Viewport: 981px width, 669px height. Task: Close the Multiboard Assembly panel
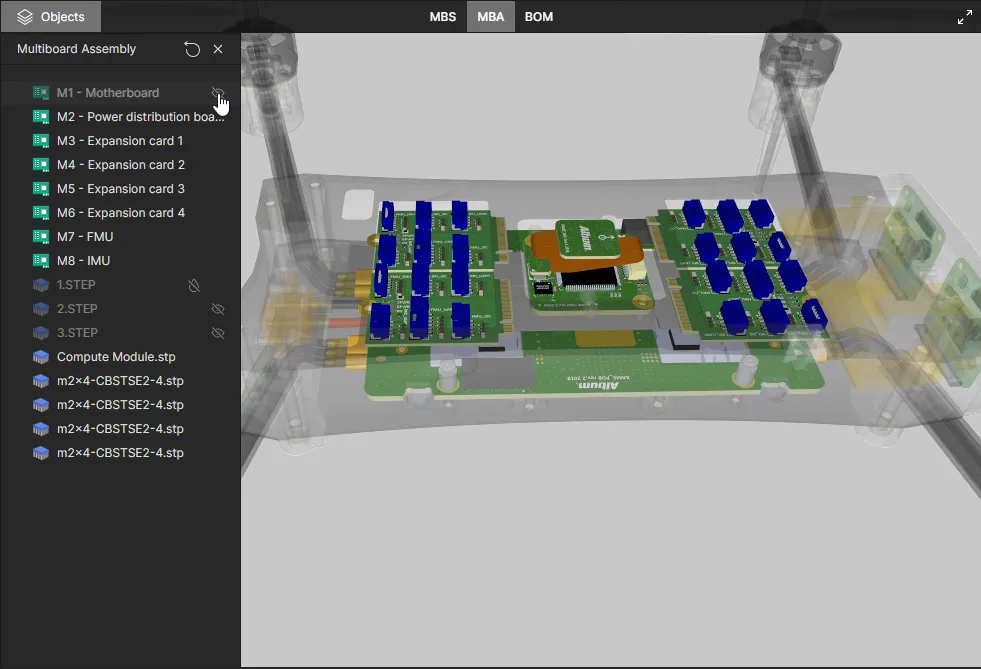[x=218, y=49]
